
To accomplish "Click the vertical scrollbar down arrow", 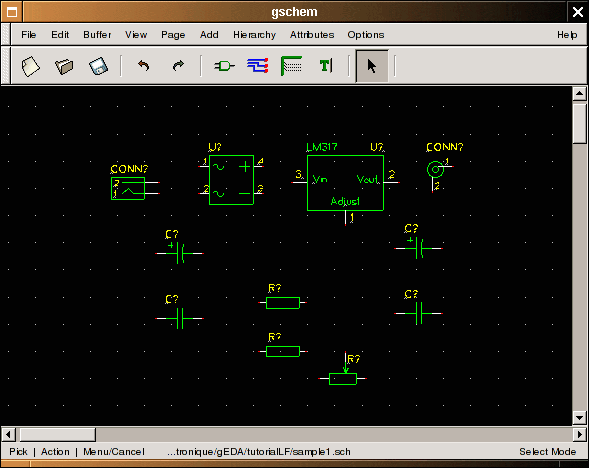I will 579,418.
